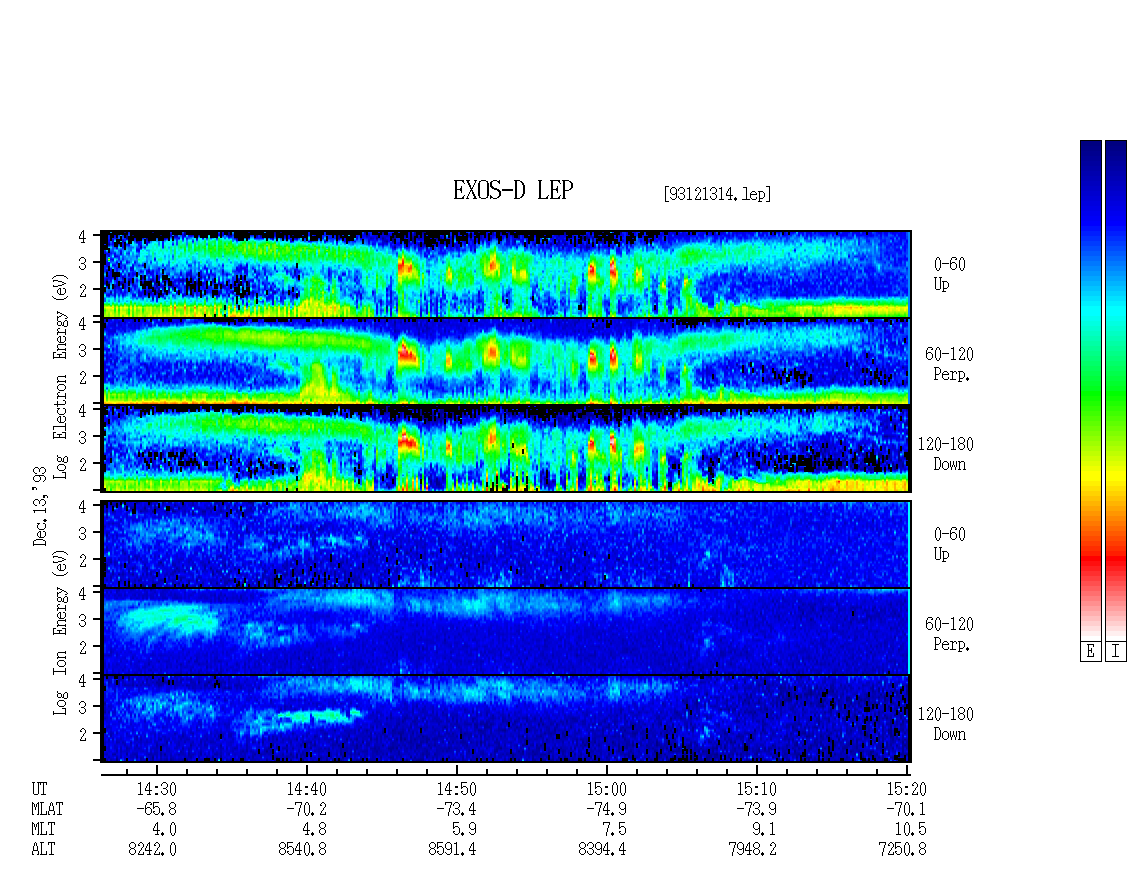Click the electron 60-120 Perp. pitch angle label
1130x875 pixels.
click(x=949, y=364)
